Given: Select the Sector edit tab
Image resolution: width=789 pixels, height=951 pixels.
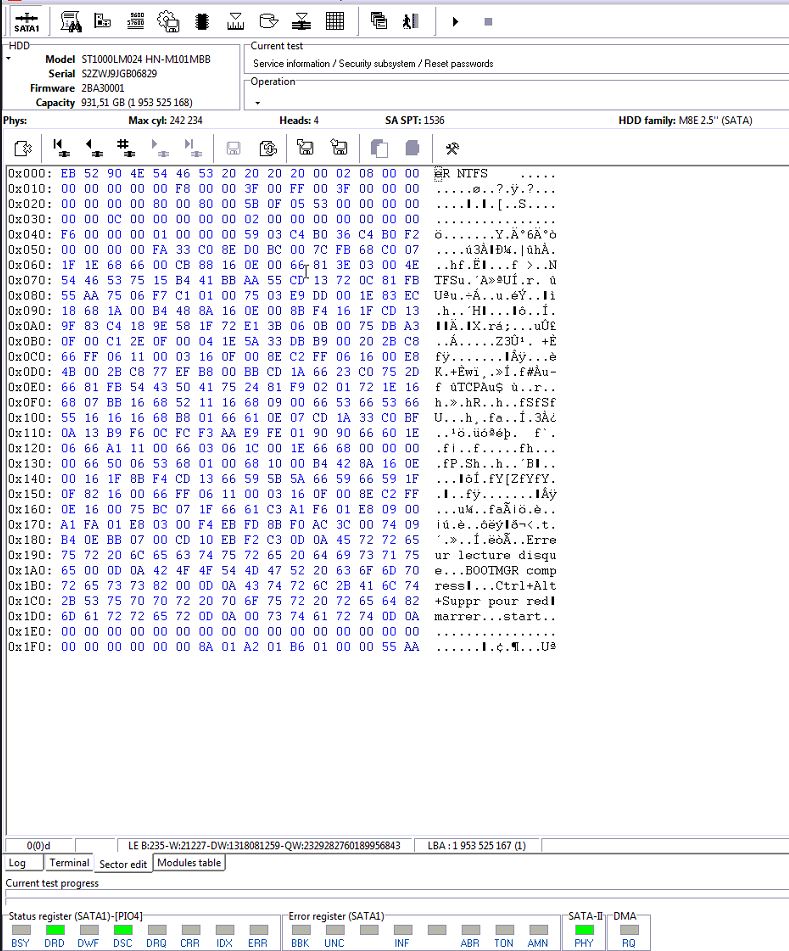Looking at the screenshot, I should click(123, 864).
